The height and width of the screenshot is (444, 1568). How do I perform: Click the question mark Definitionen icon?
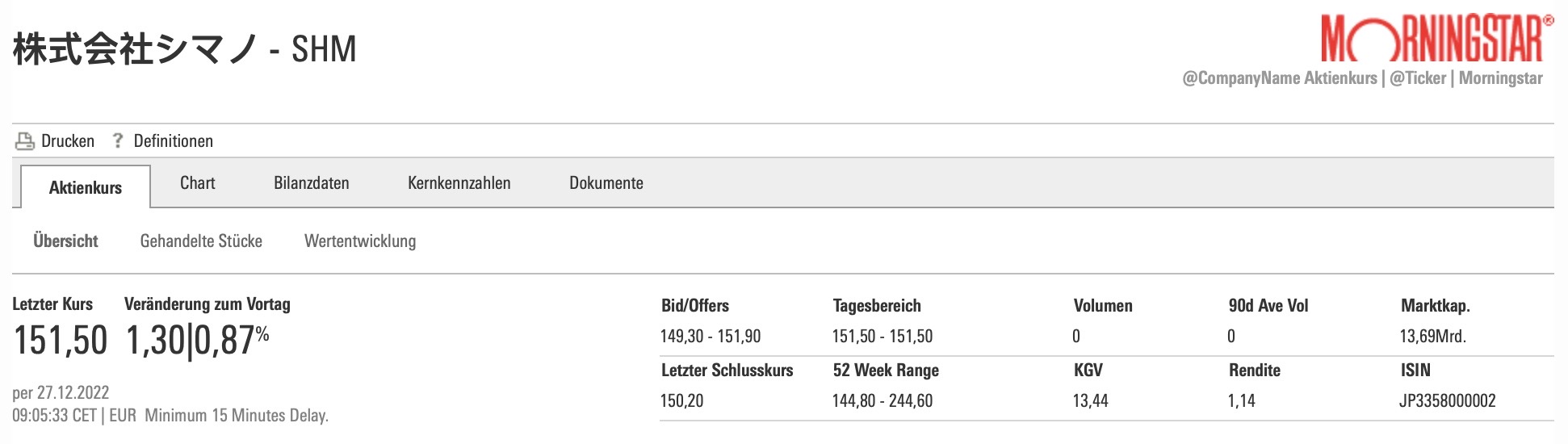pos(118,140)
